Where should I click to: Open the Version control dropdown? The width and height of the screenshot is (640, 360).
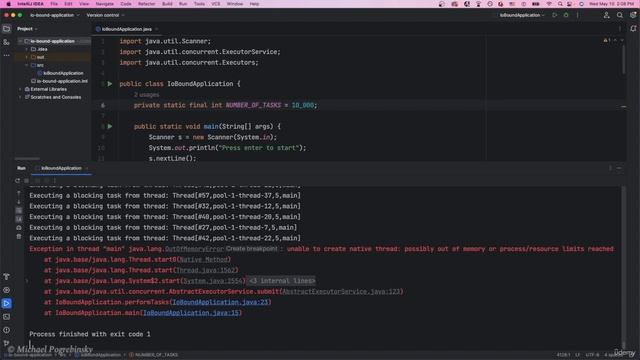tap(105, 15)
